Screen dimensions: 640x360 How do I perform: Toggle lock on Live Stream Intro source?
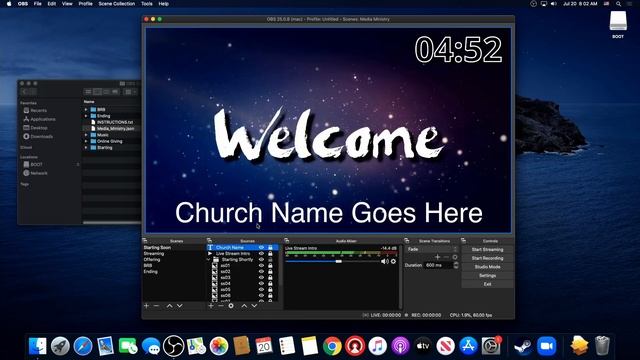[270, 253]
